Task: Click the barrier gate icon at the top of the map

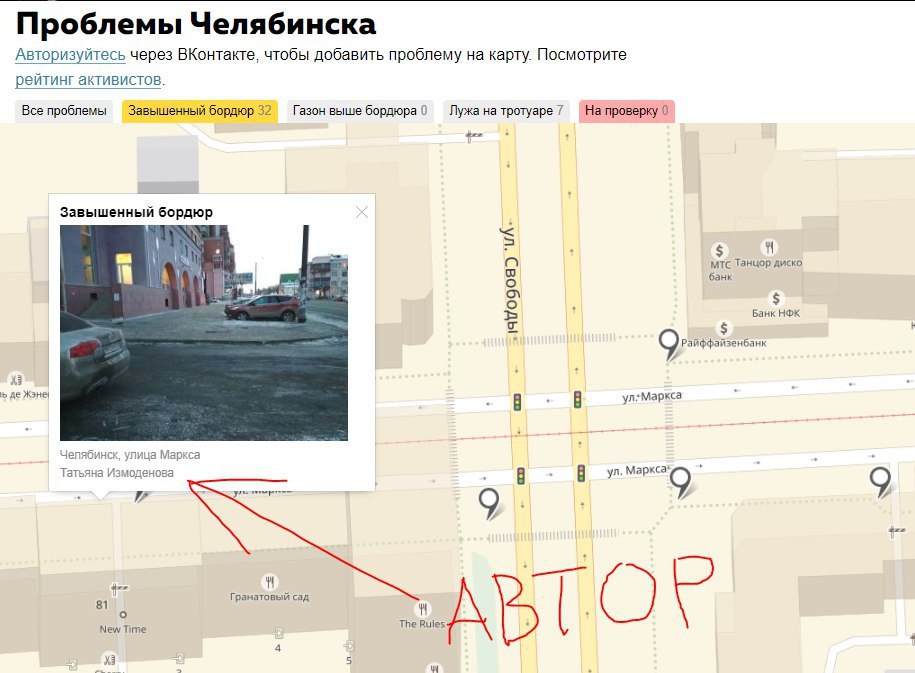Action: (x=474, y=136)
